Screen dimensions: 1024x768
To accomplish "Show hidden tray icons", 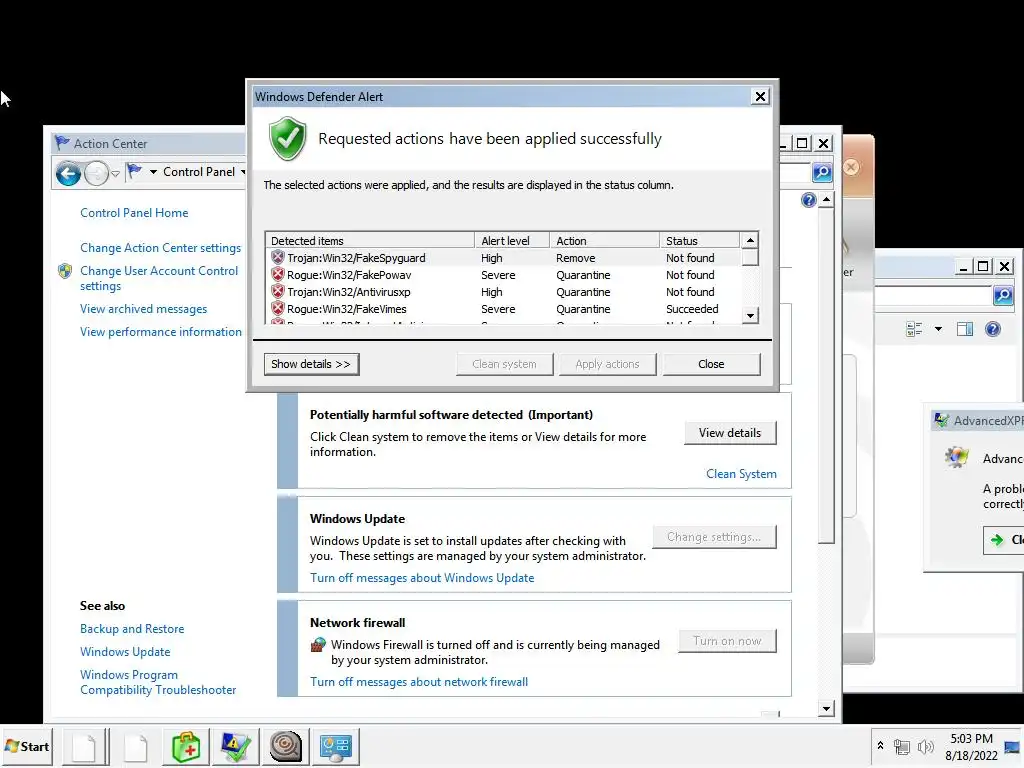I will click(880, 745).
